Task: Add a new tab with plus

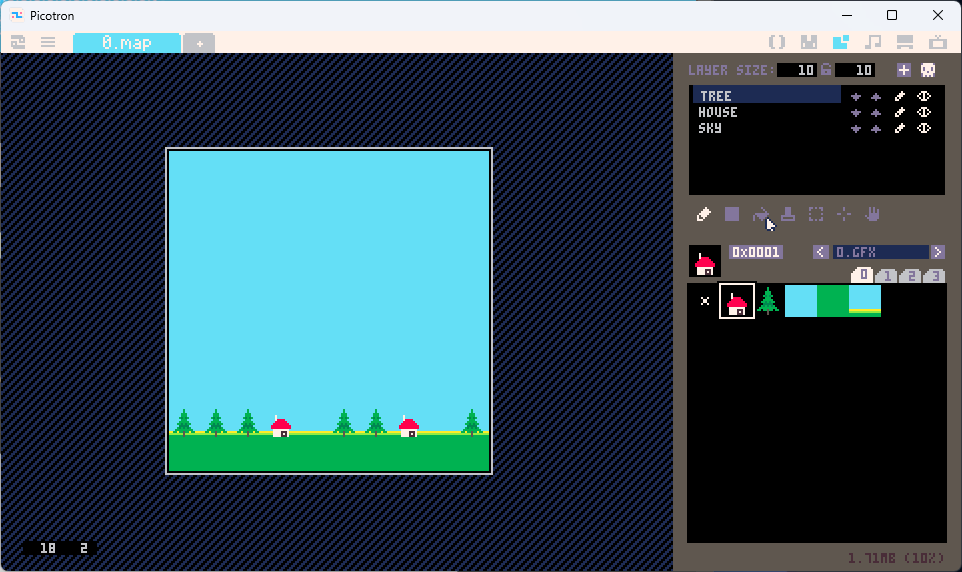Action: click(199, 44)
